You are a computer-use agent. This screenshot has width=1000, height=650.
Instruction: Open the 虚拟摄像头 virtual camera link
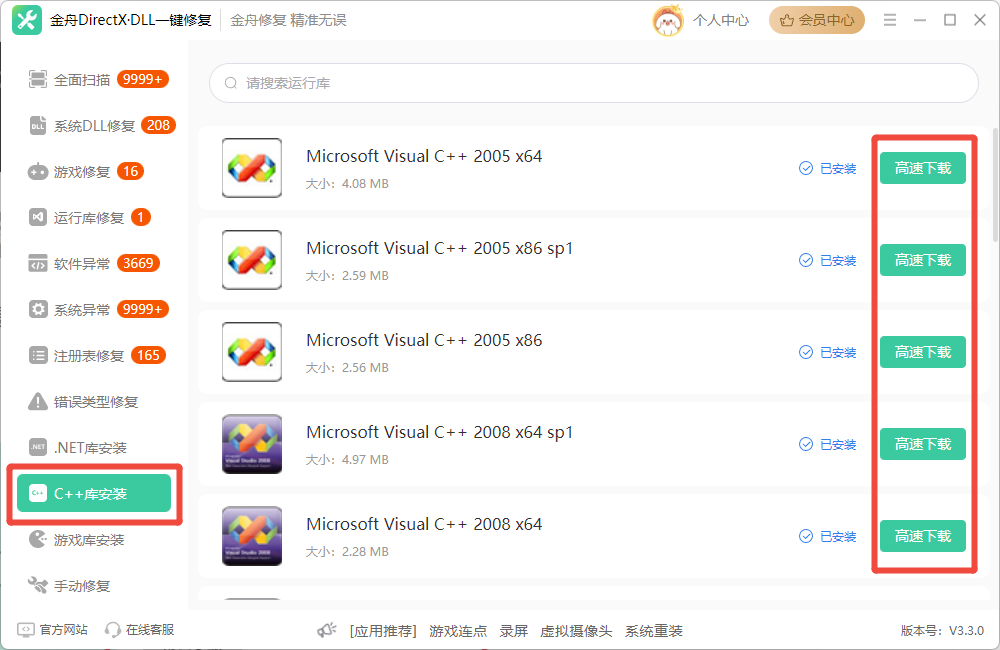click(576, 631)
